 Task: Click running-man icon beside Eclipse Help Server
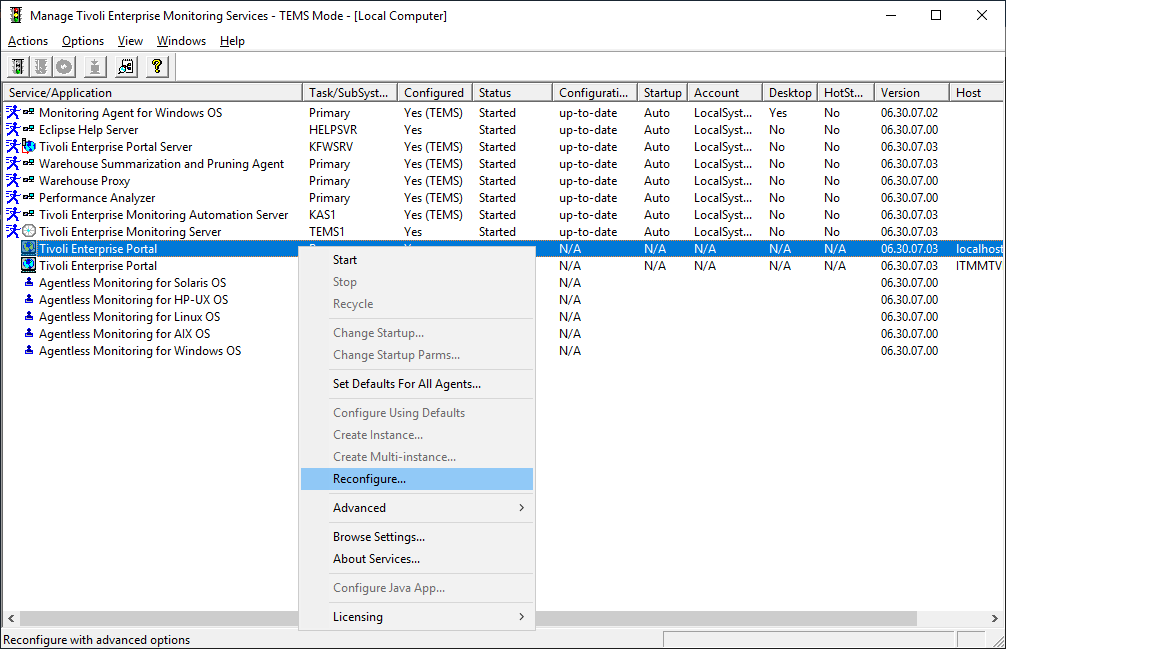(x=12, y=129)
